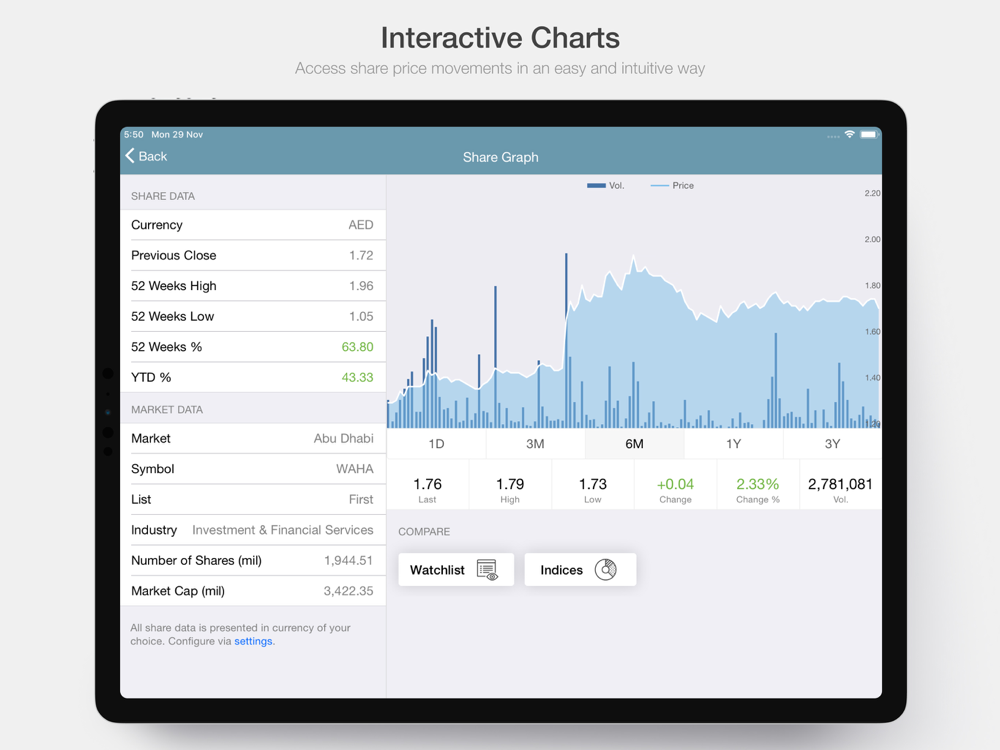This screenshot has width=1000, height=750.
Task: Click the Price legend line swatch
Action: (659, 186)
